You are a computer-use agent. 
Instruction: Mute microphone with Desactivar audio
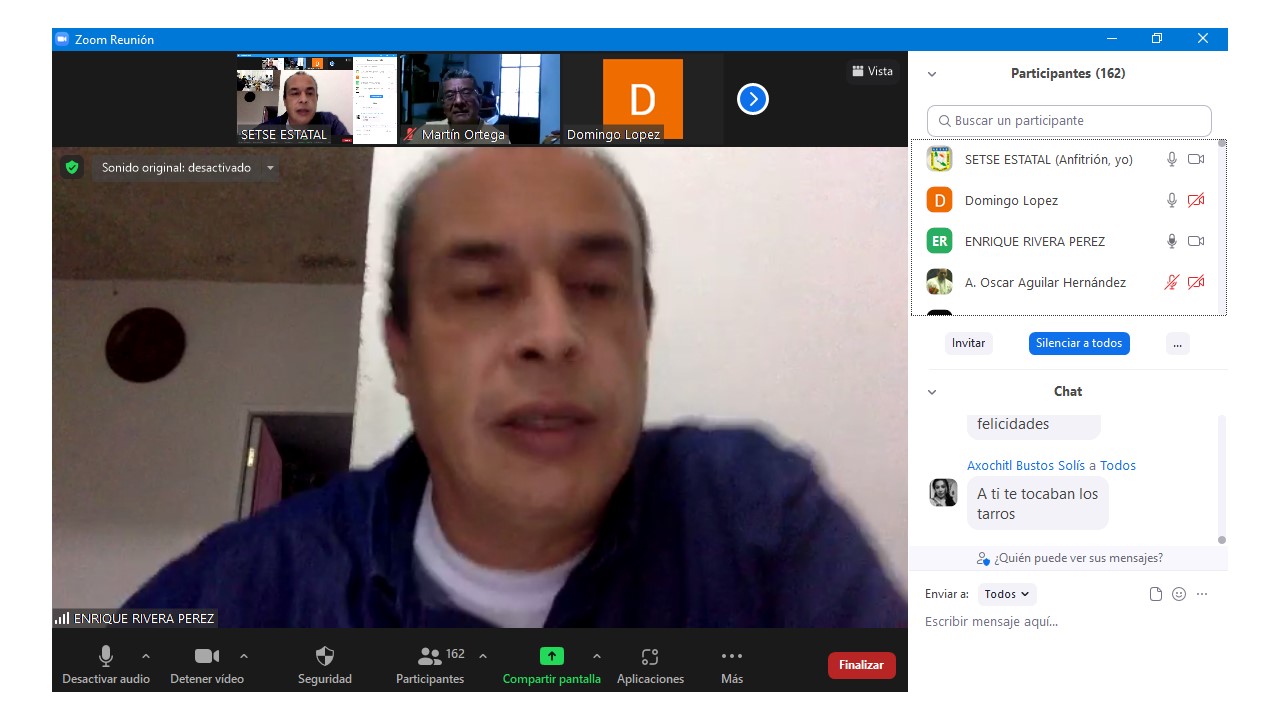click(106, 656)
